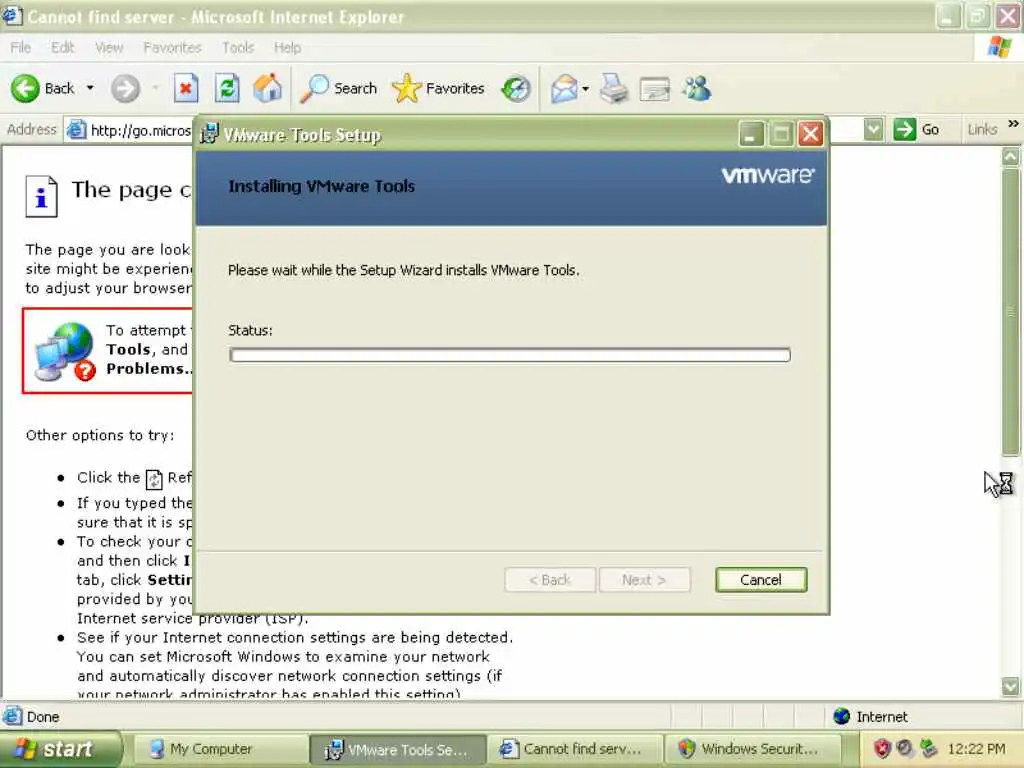The image size is (1024, 768).
Task: Click the Refresh icon in the page text
Action: click(154, 479)
